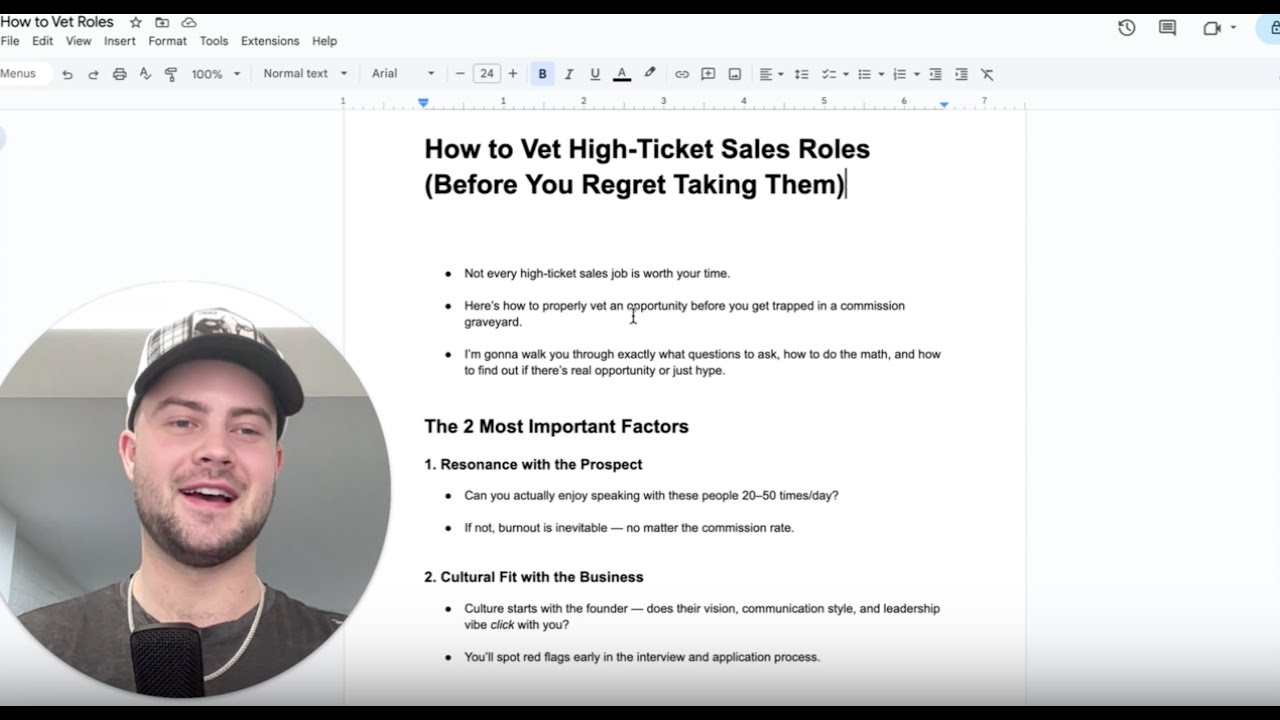This screenshot has width=1280, height=720.
Task: Click the text Align icon
Action: coord(766,74)
